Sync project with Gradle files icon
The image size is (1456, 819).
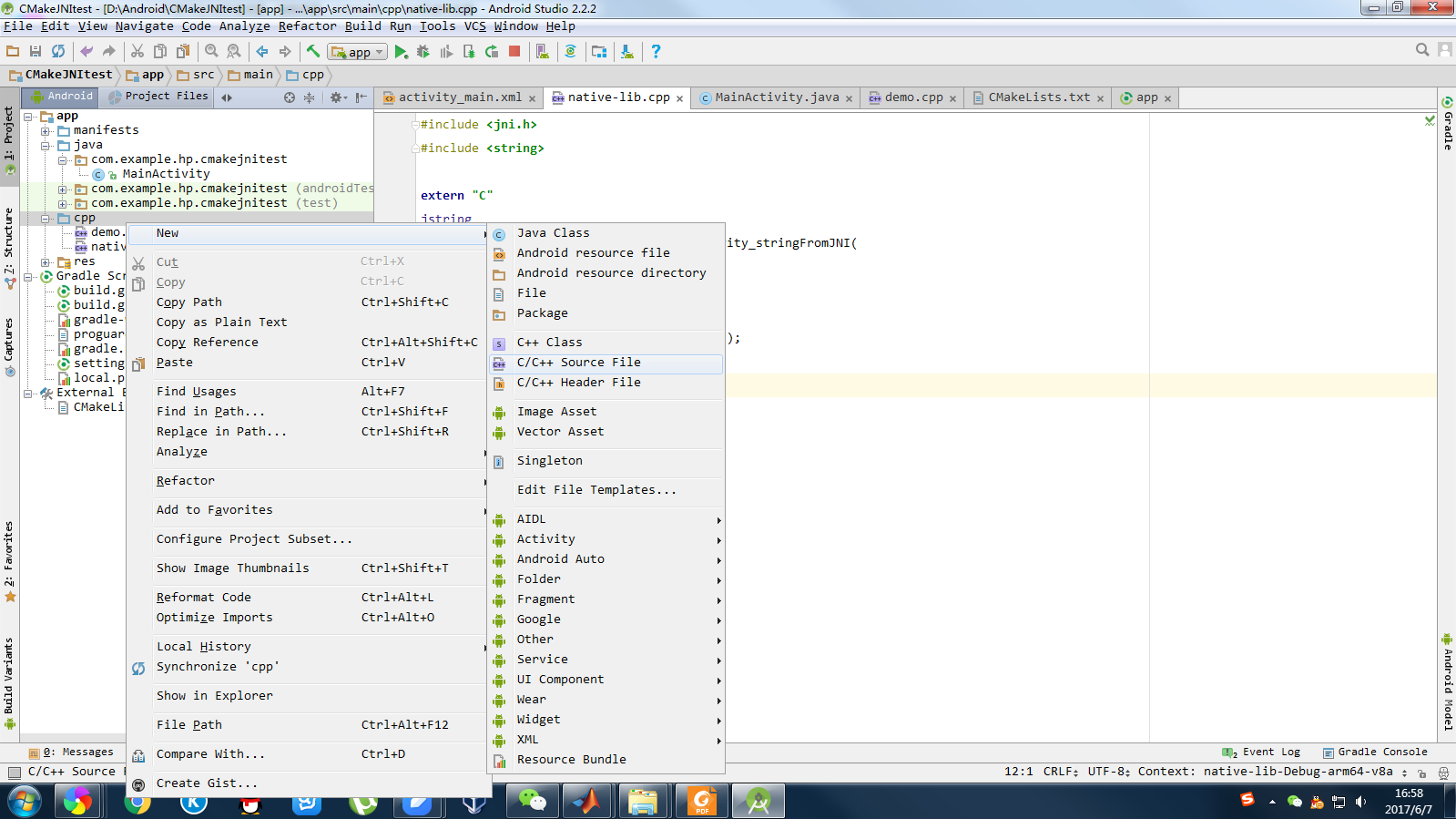point(571,52)
